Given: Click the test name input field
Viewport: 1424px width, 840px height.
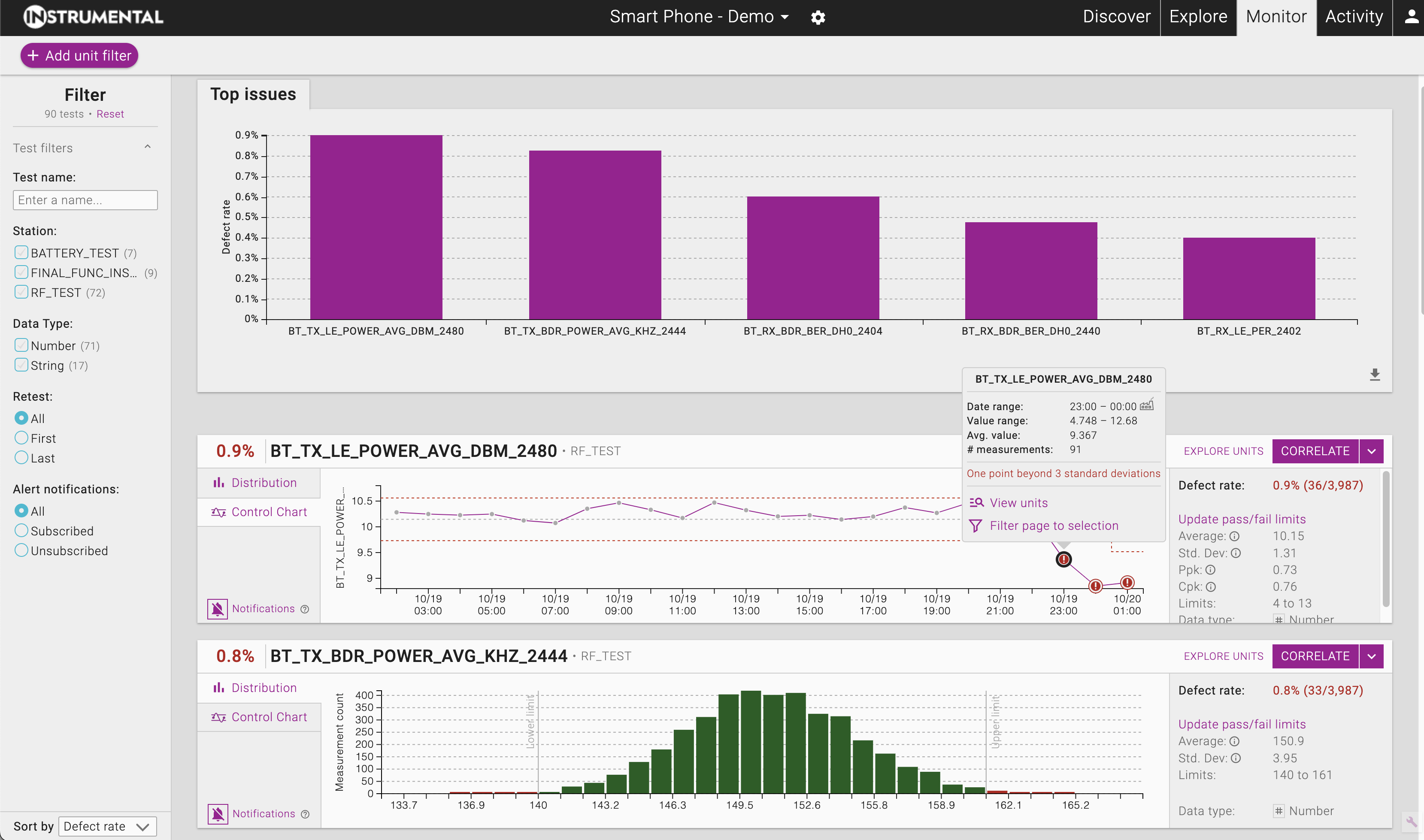Looking at the screenshot, I should tap(85, 200).
